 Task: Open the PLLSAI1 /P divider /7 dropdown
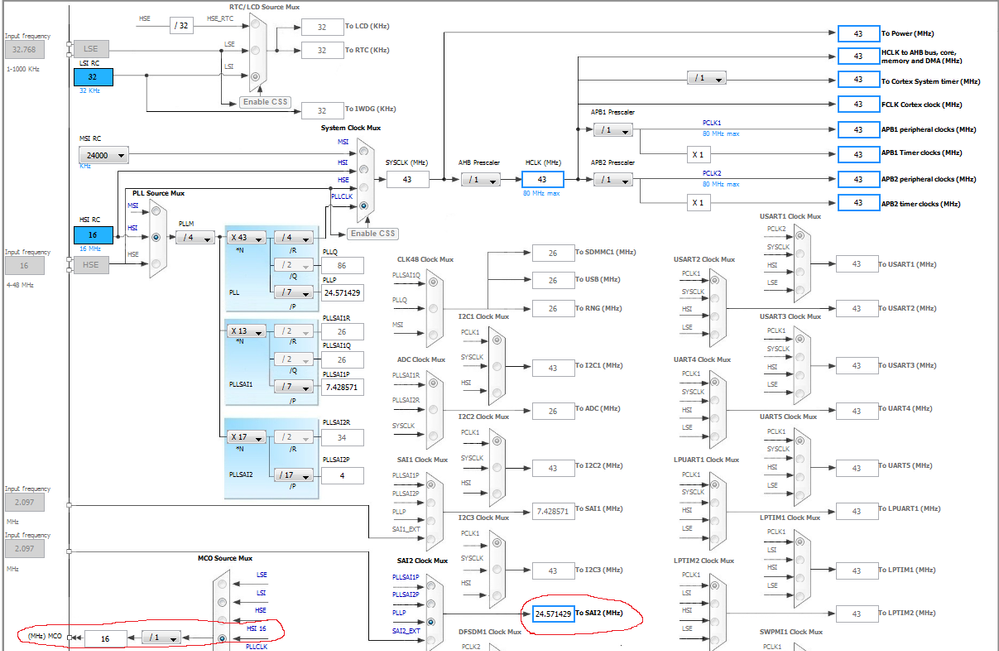pos(294,387)
